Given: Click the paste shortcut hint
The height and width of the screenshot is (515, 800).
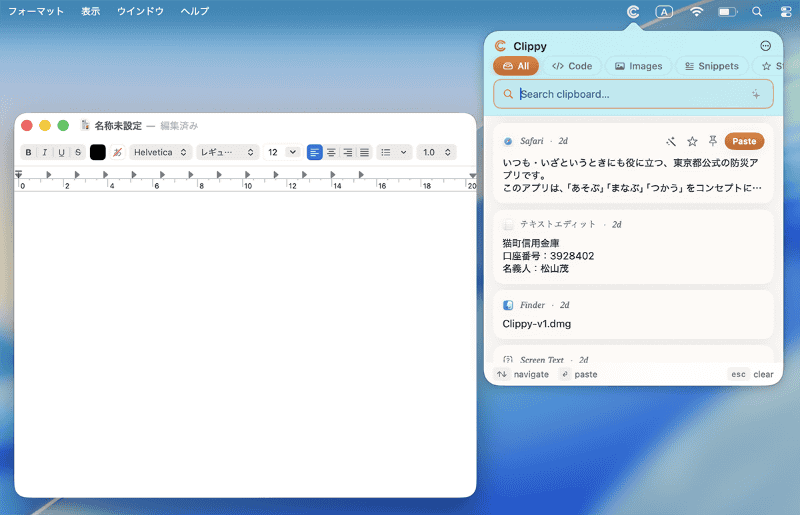Looking at the screenshot, I should coord(578,374).
